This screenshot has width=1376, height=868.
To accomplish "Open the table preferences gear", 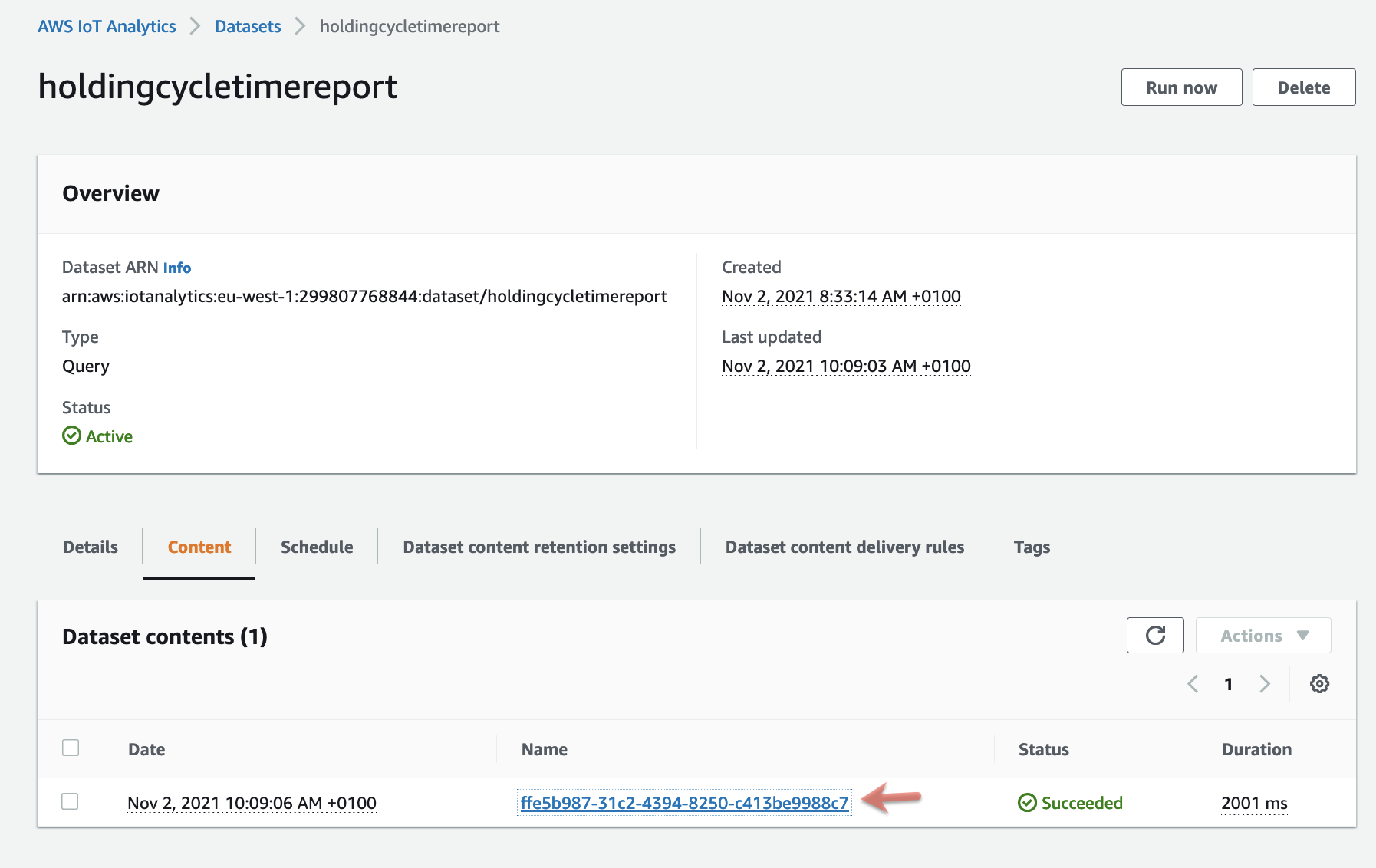I will [1319, 683].
